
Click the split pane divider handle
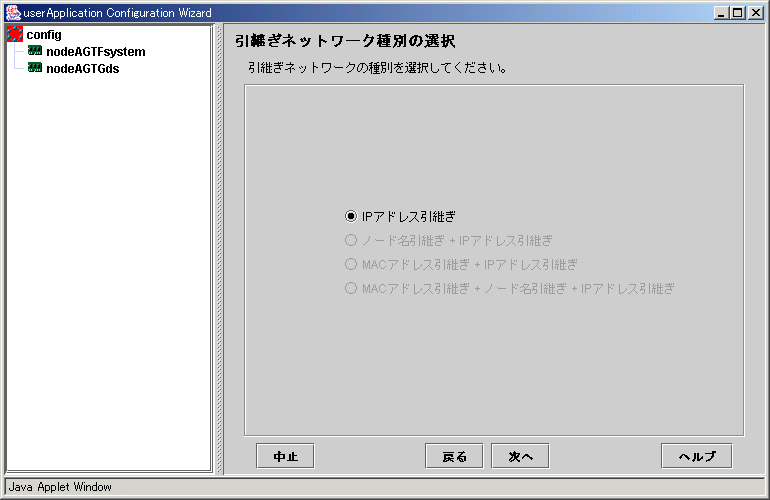click(x=219, y=249)
